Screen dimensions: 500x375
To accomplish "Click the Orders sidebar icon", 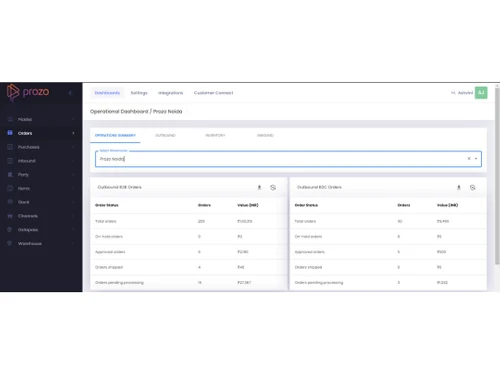I will point(10,133).
